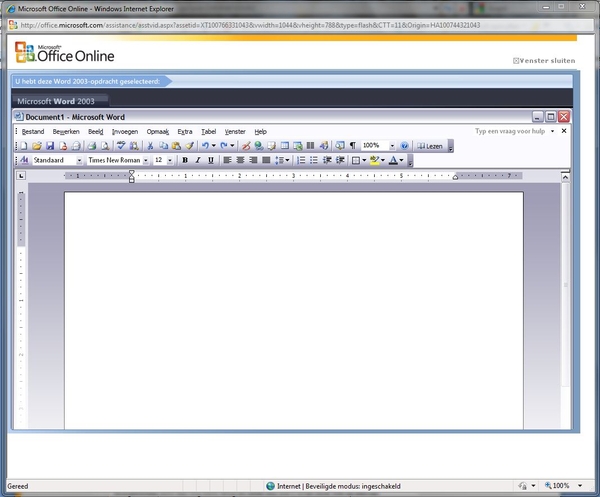Select the Format Painter brush icon

coord(189,146)
